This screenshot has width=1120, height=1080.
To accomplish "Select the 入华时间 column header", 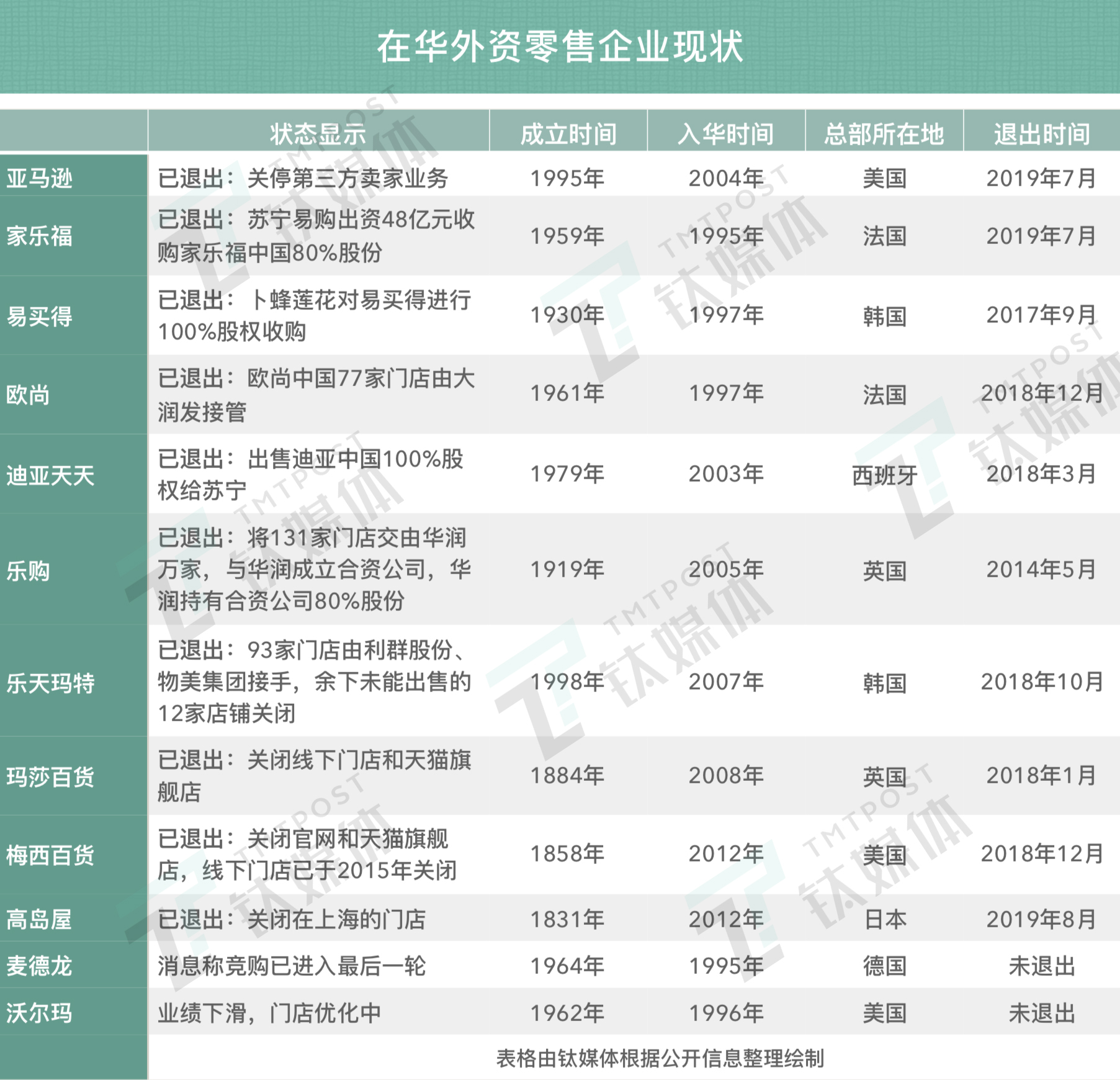I will [726, 133].
